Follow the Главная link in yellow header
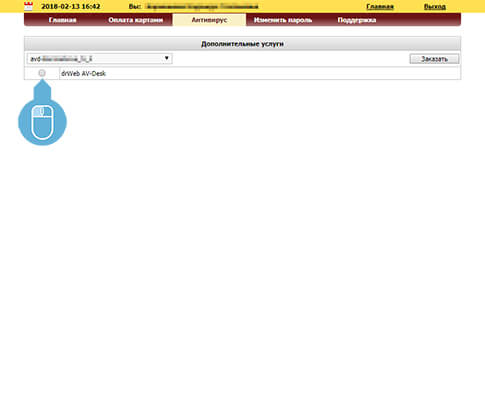Screen dimensions: 485x400 tap(380, 6)
